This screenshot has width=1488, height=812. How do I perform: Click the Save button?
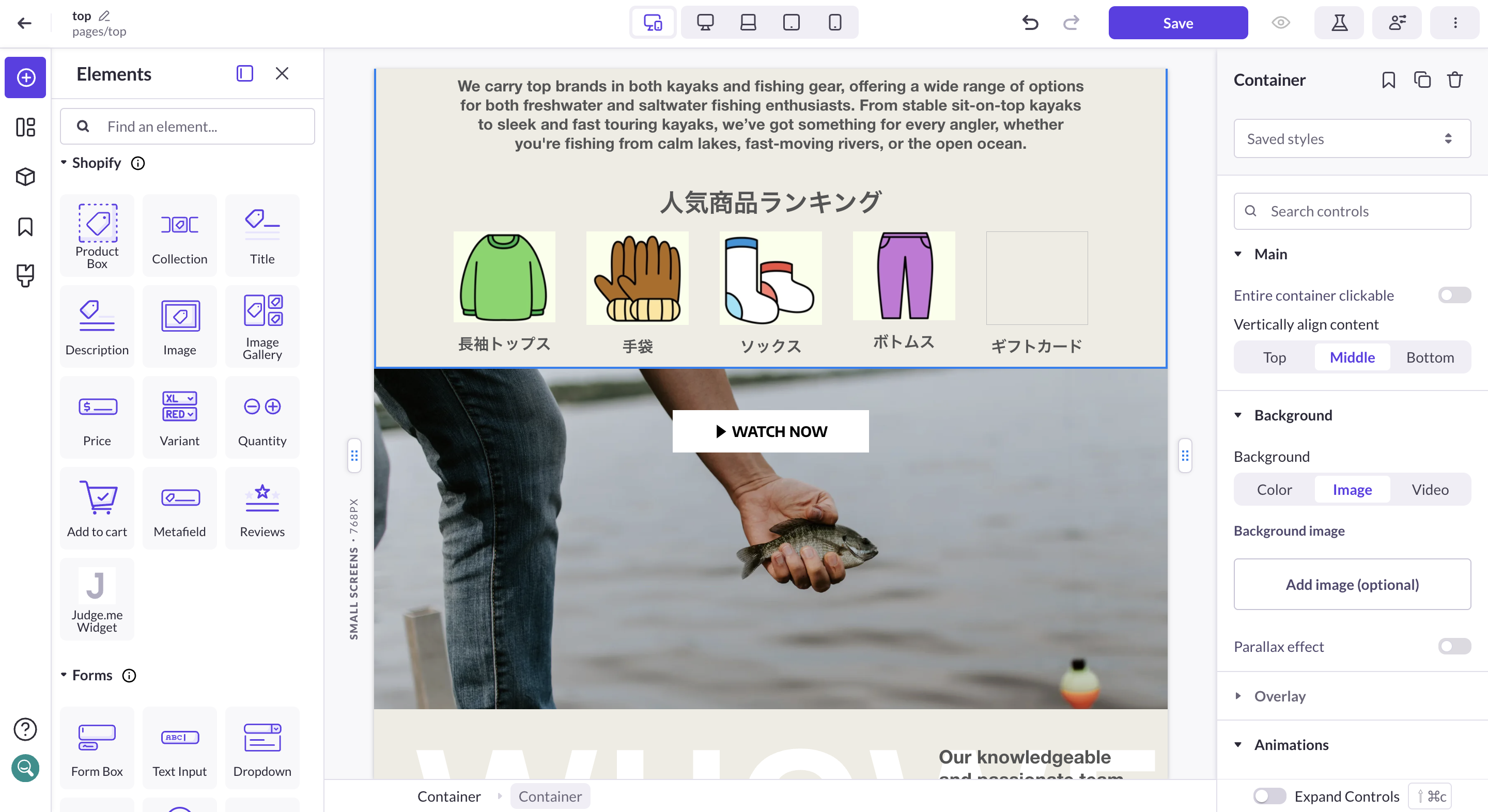(1178, 23)
